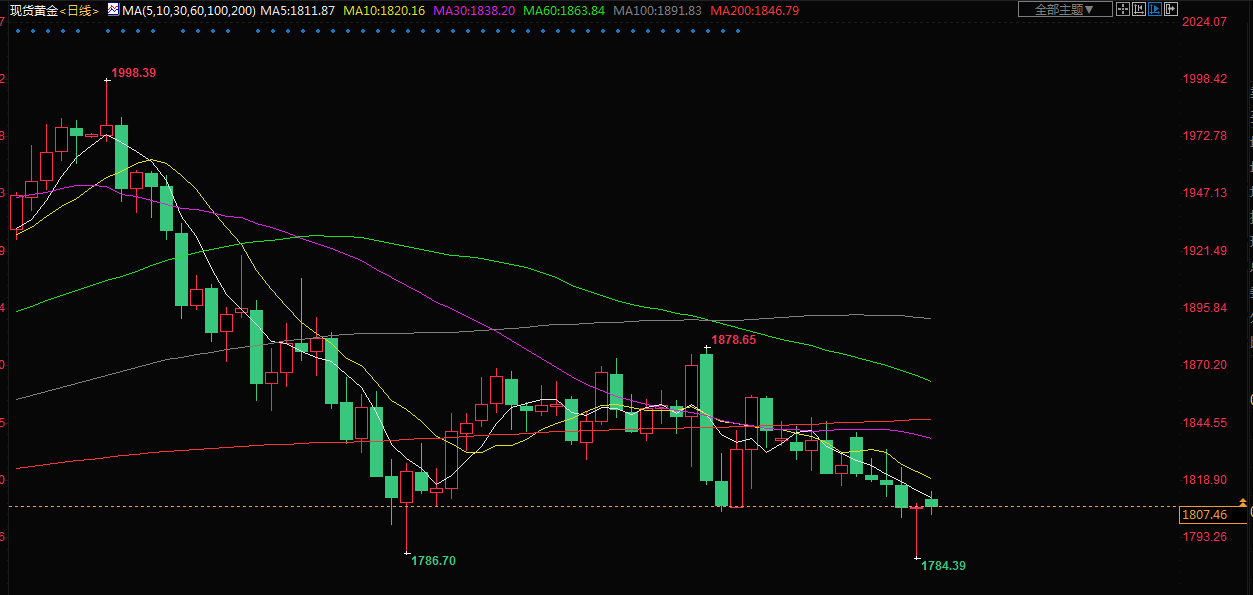The width and height of the screenshot is (1253, 595).
Task: Click the crosshair cursor icon
Action: pos(1124,9)
